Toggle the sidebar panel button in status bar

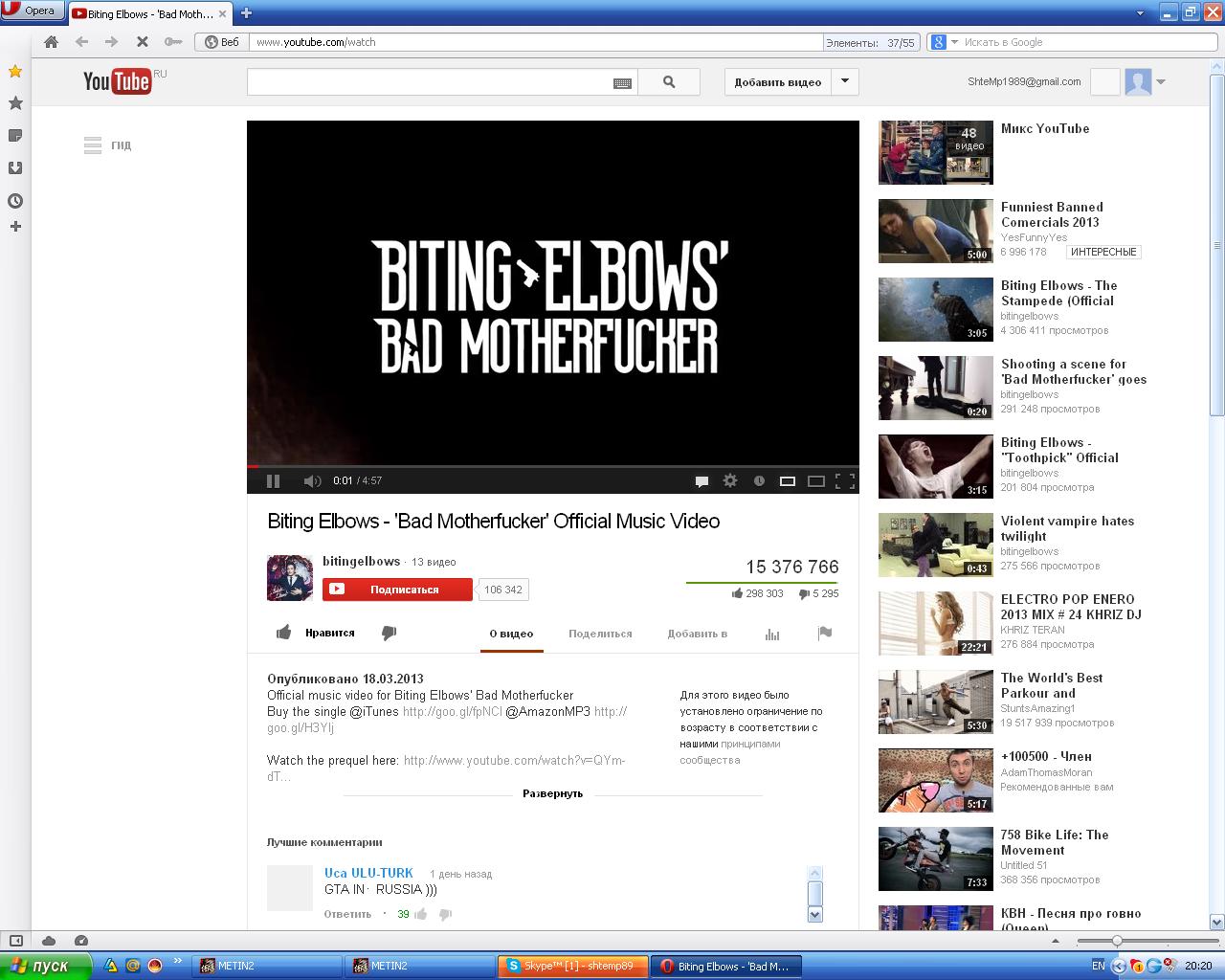point(15,941)
